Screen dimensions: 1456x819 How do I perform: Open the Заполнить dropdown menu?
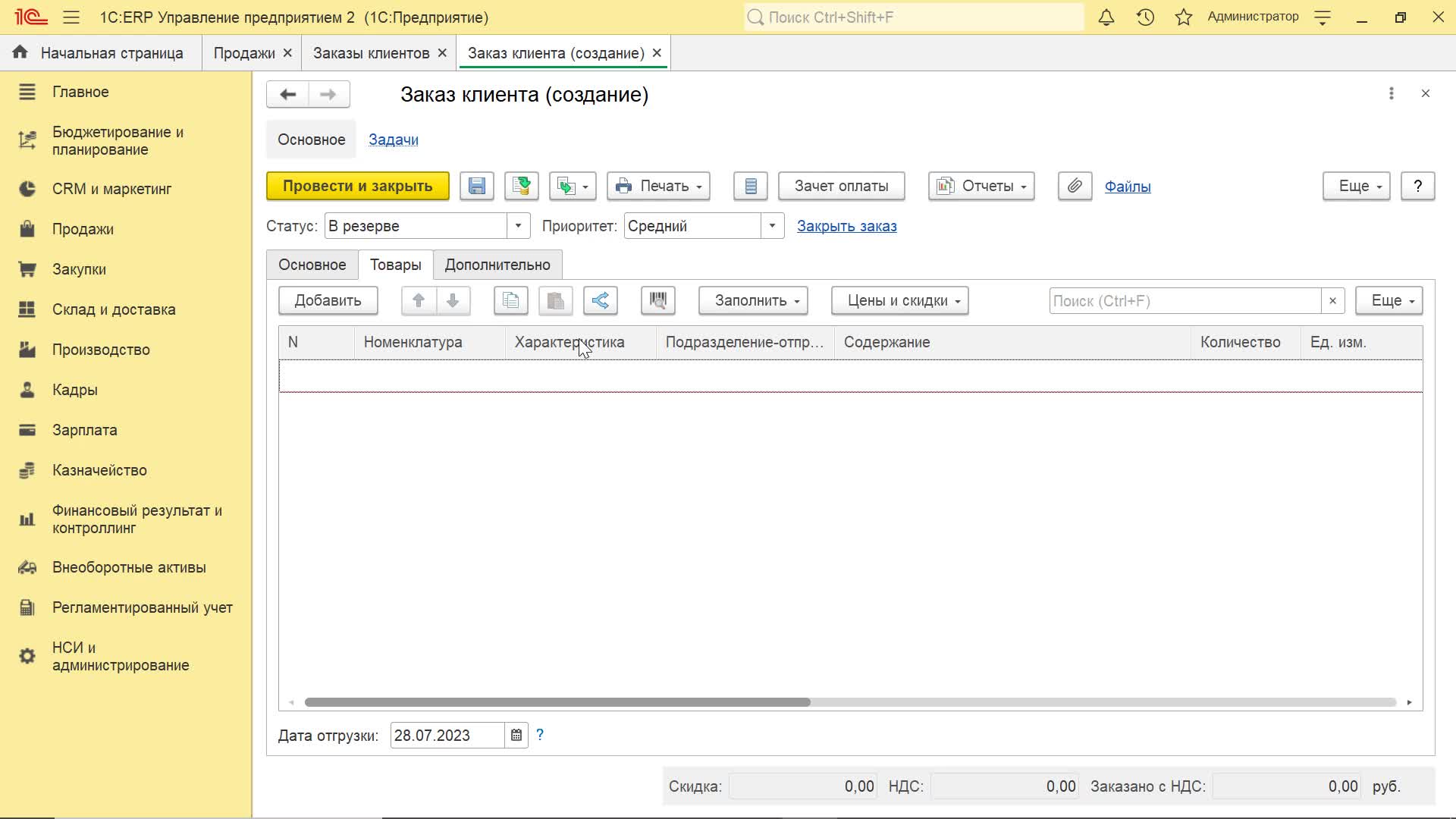[x=753, y=300]
